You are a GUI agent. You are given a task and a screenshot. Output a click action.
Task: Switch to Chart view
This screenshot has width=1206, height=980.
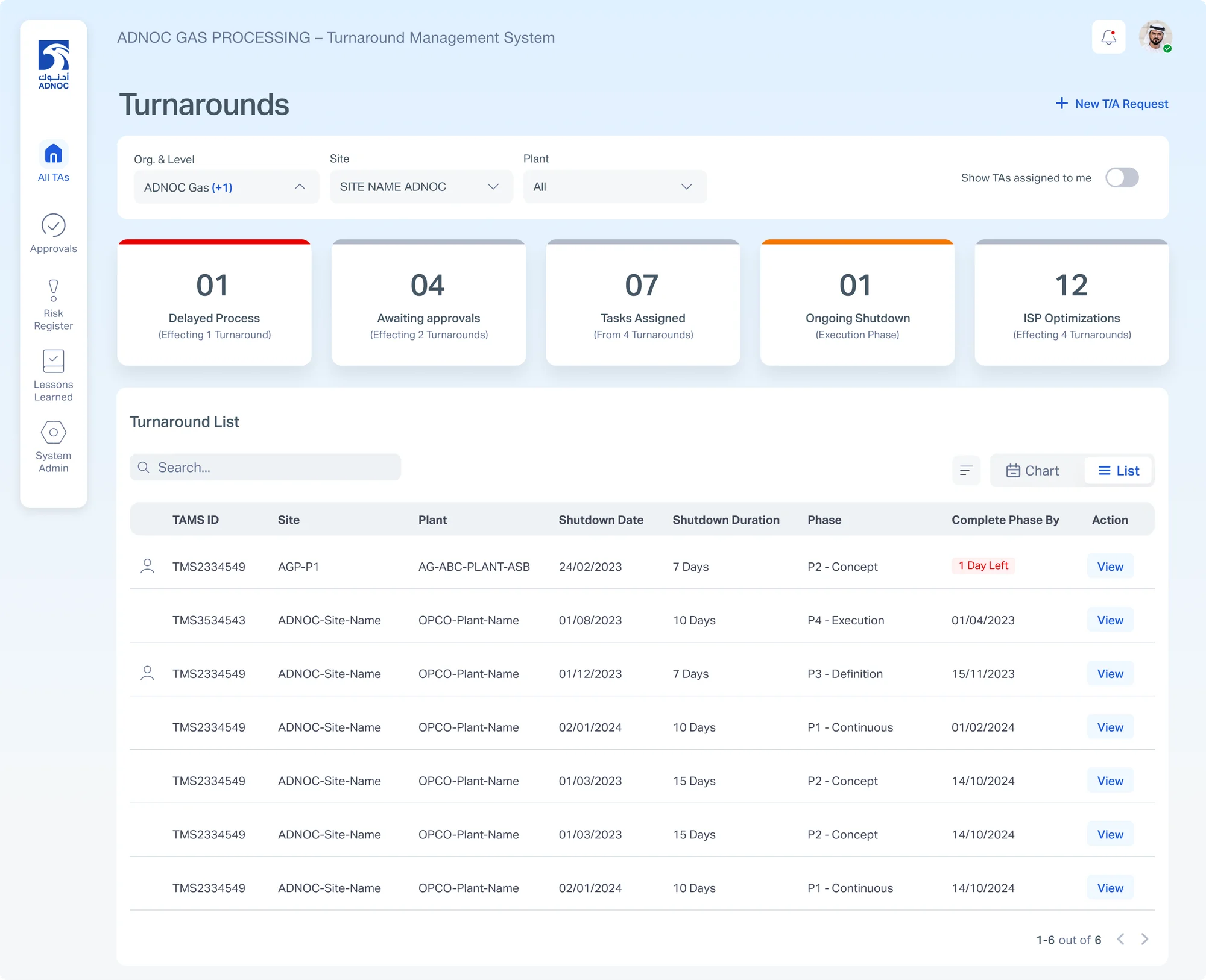1033,471
